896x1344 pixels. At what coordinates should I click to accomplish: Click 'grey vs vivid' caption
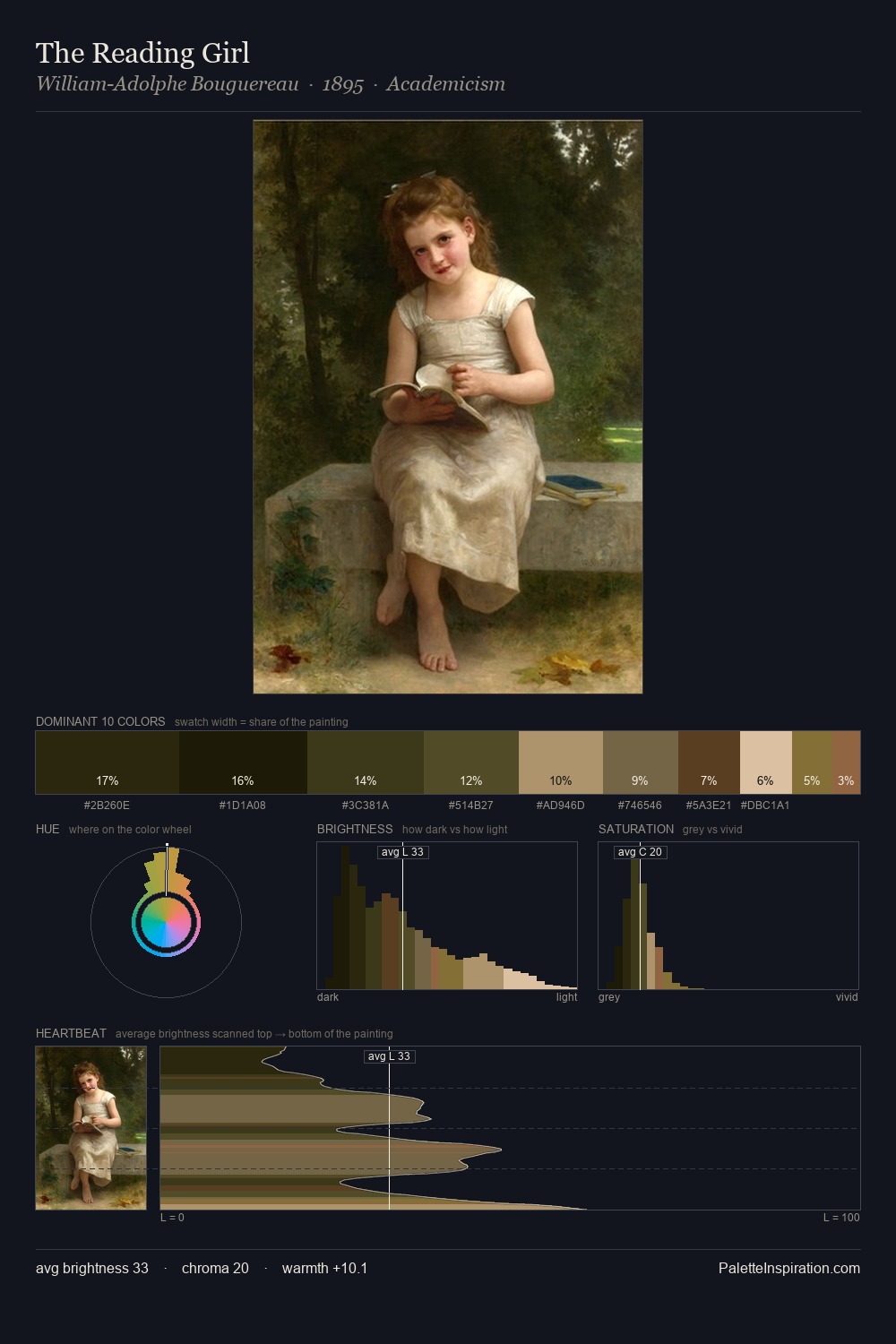point(712,830)
